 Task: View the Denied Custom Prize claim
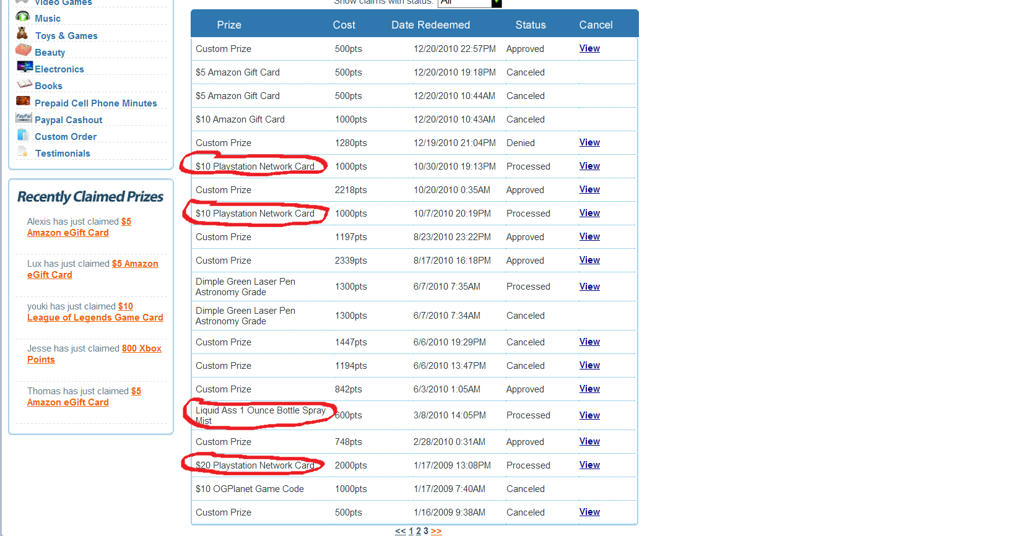pos(589,143)
